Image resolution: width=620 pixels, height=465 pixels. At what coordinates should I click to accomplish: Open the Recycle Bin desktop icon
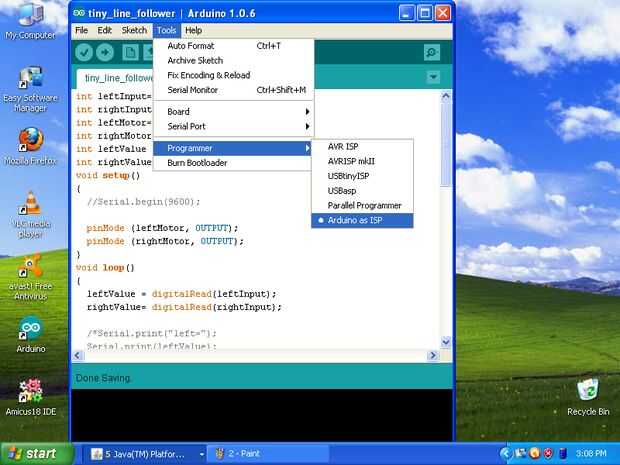tap(588, 397)
